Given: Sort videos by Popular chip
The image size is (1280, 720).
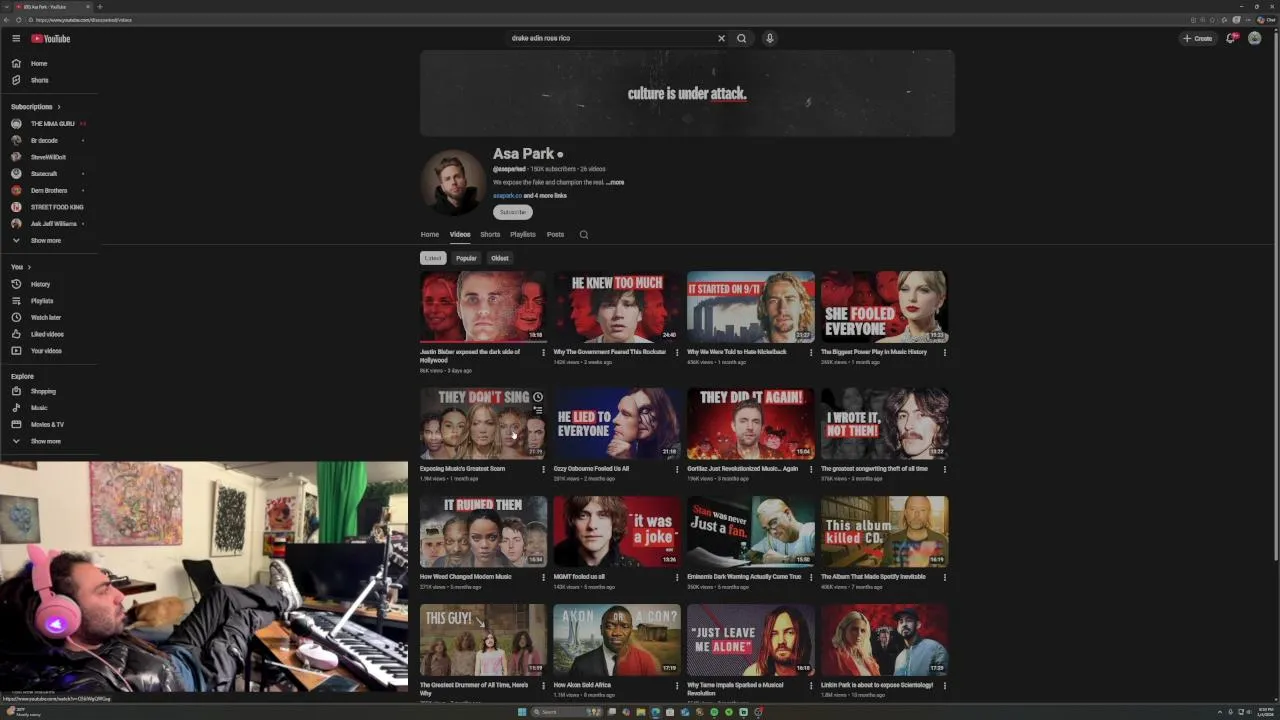Looking at the screenshot, I should [x=466, y=258].
